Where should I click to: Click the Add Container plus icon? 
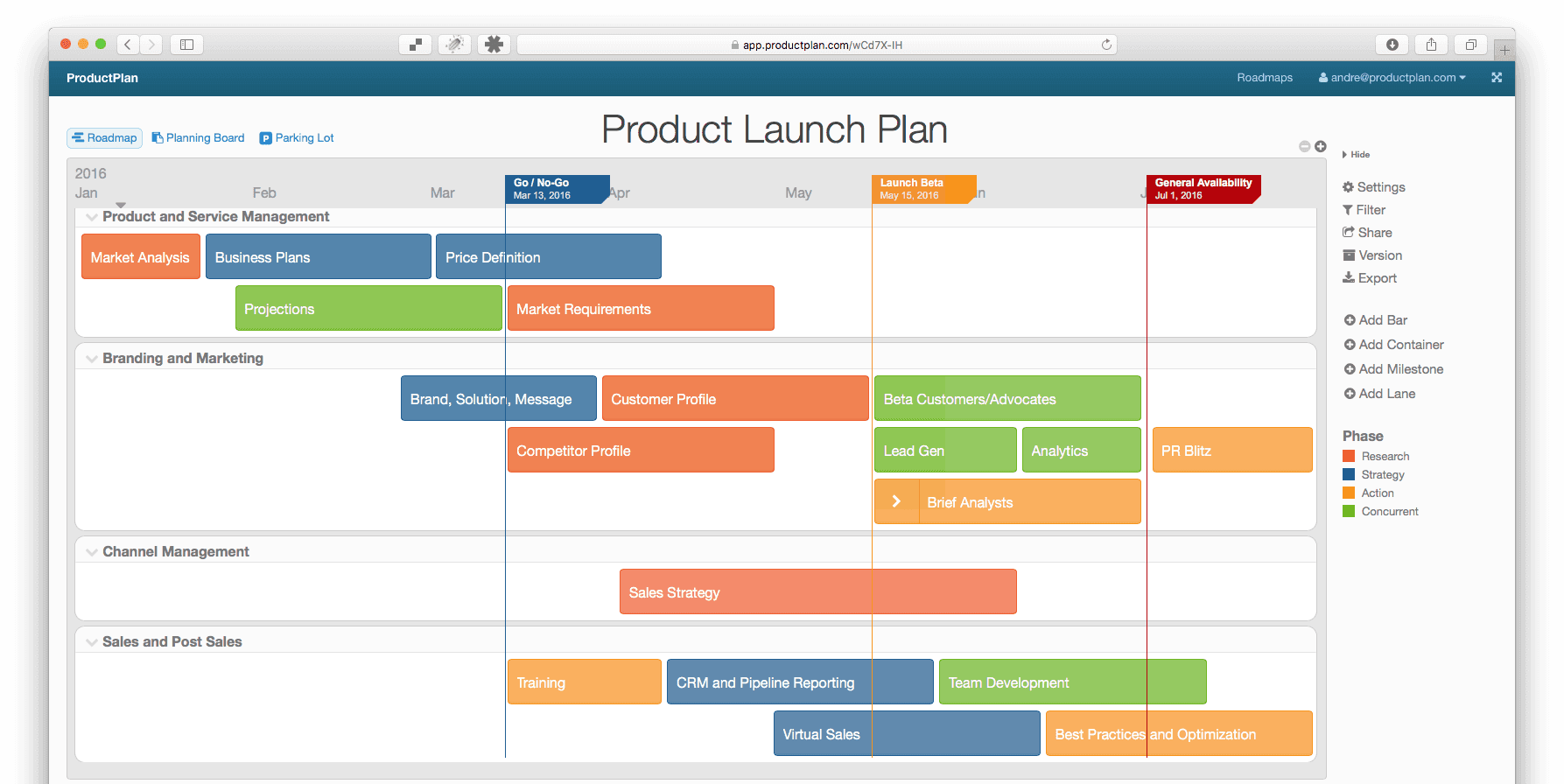[1350, 345]
